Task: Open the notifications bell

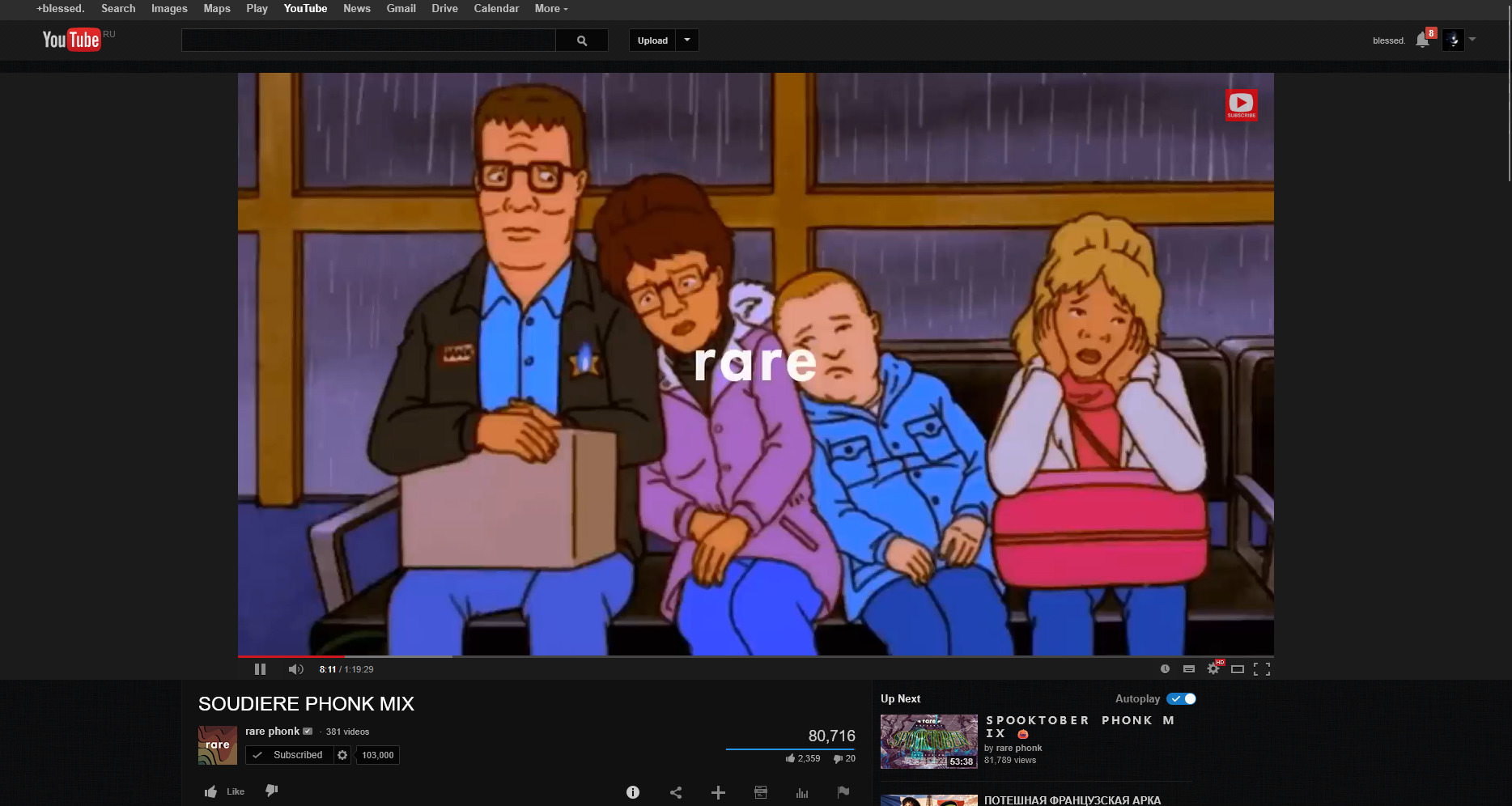Action: 1422,40
